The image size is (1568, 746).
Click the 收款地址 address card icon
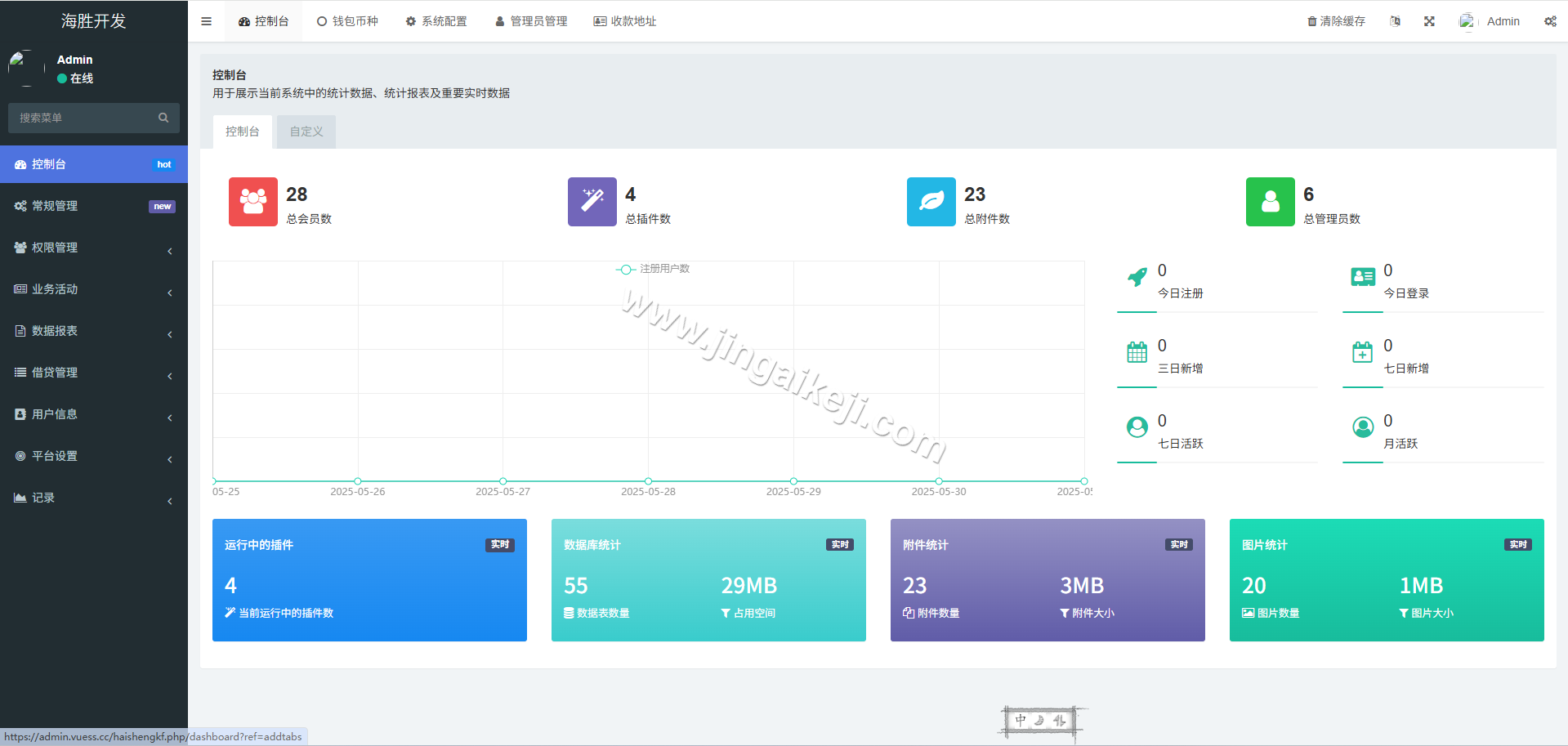click(600, 20)
